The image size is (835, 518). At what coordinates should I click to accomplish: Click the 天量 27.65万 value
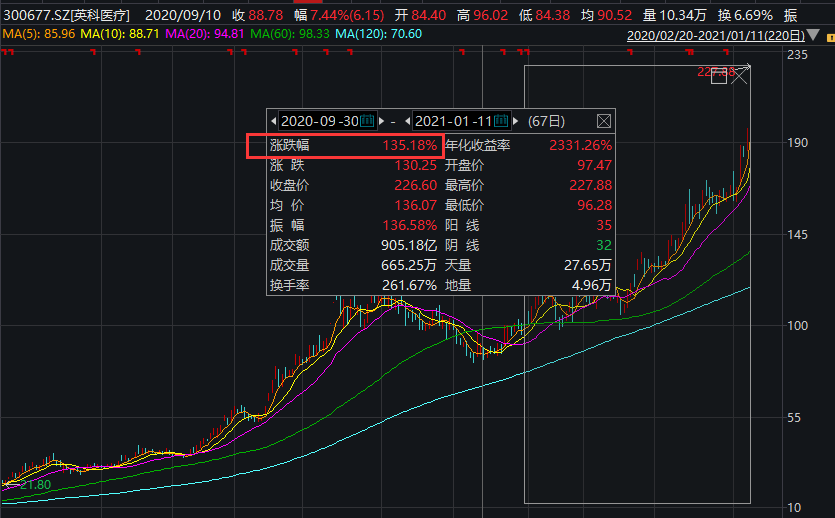[587, 265]
